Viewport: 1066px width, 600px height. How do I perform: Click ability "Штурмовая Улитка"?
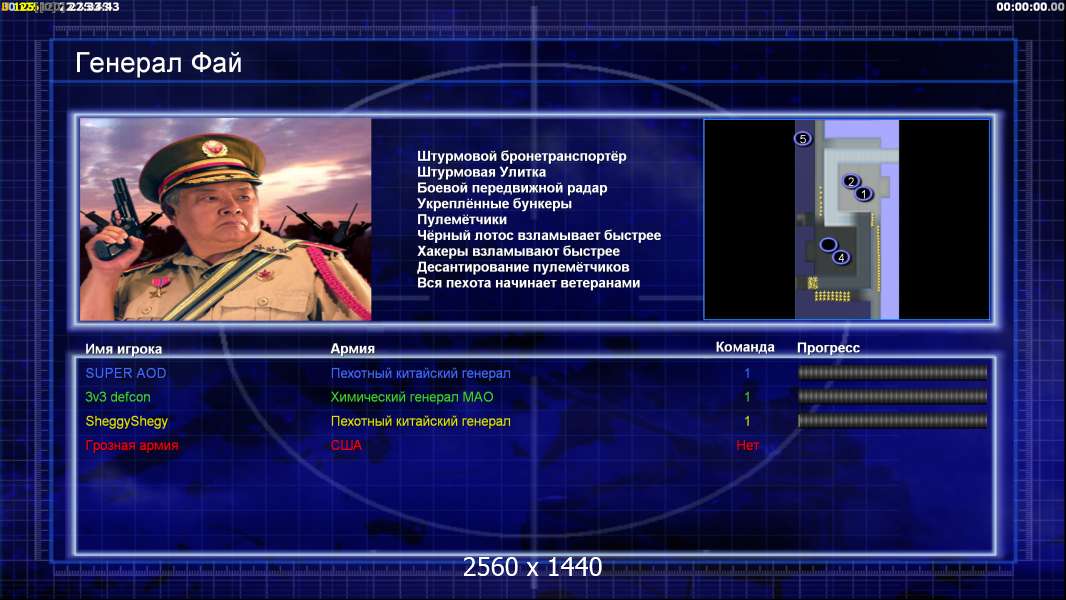(x=481, y=172)
